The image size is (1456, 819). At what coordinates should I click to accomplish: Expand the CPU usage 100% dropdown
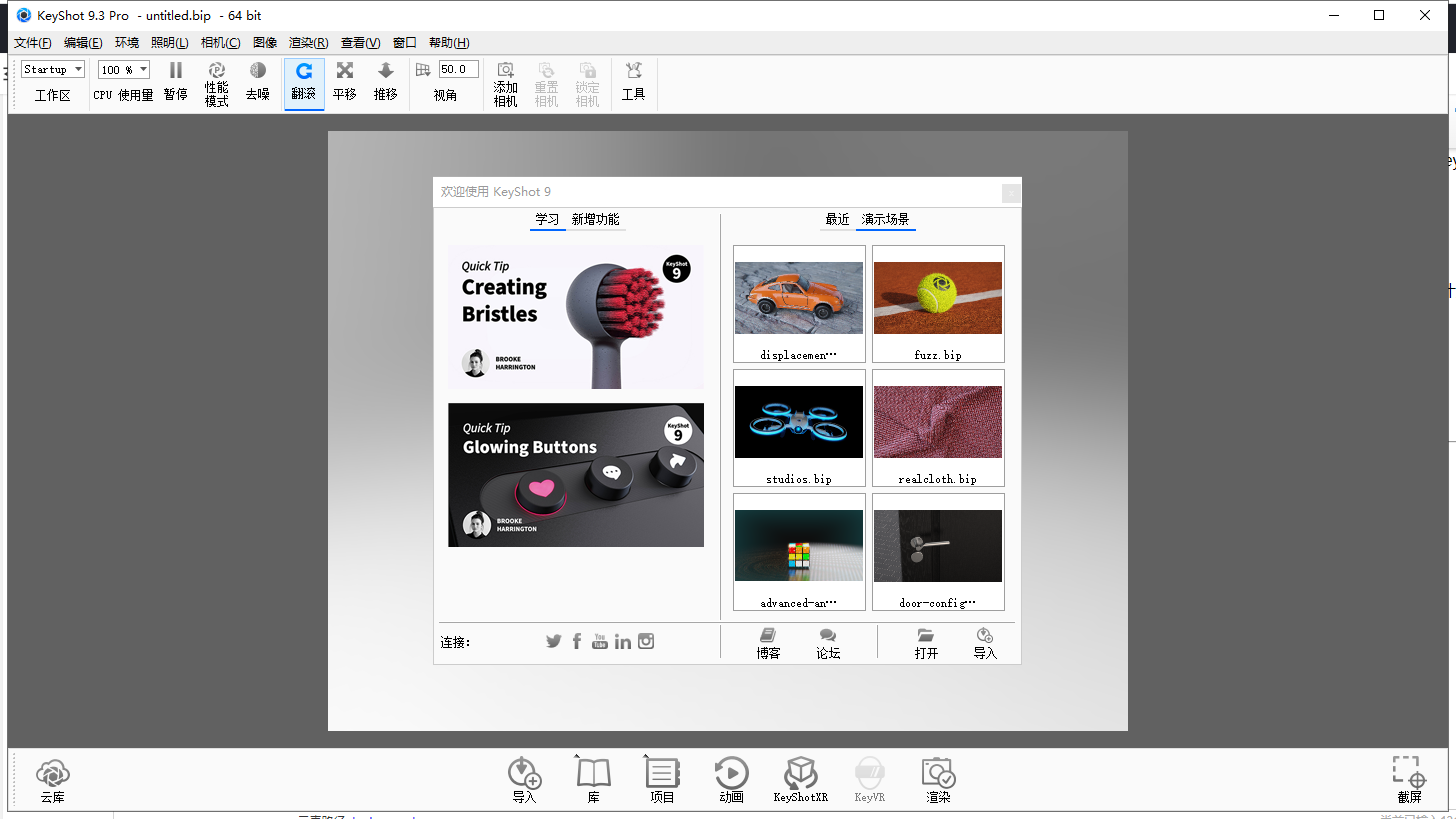point(124,70)
